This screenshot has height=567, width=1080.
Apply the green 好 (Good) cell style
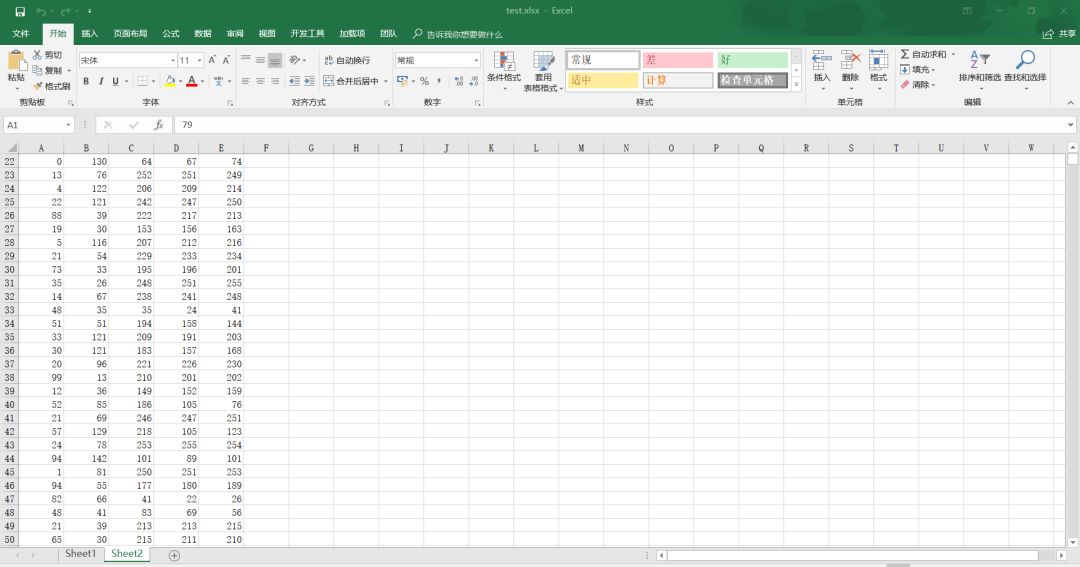coord(753,60)
